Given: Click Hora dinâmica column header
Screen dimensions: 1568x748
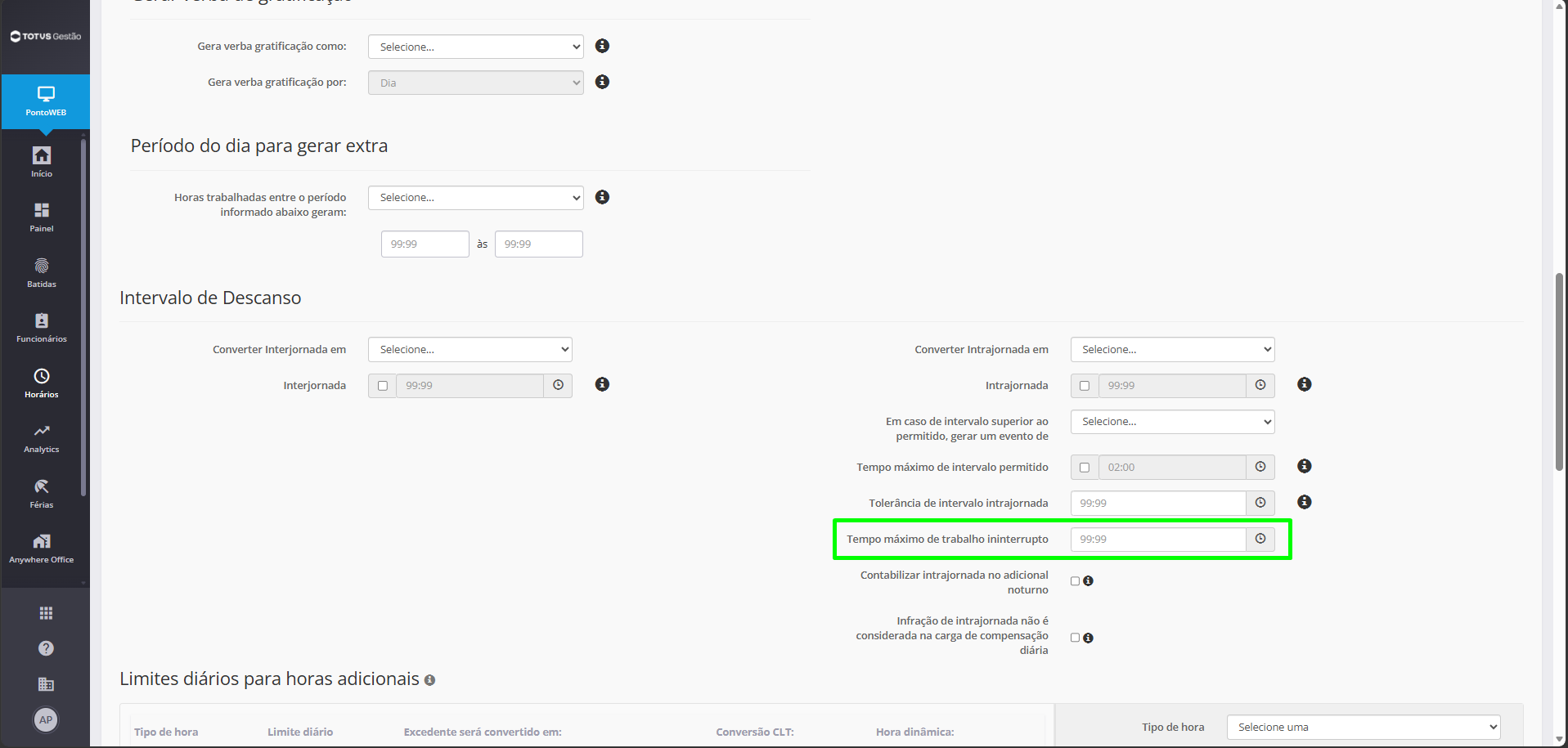Looking at the screenshot, I should 915,732.
